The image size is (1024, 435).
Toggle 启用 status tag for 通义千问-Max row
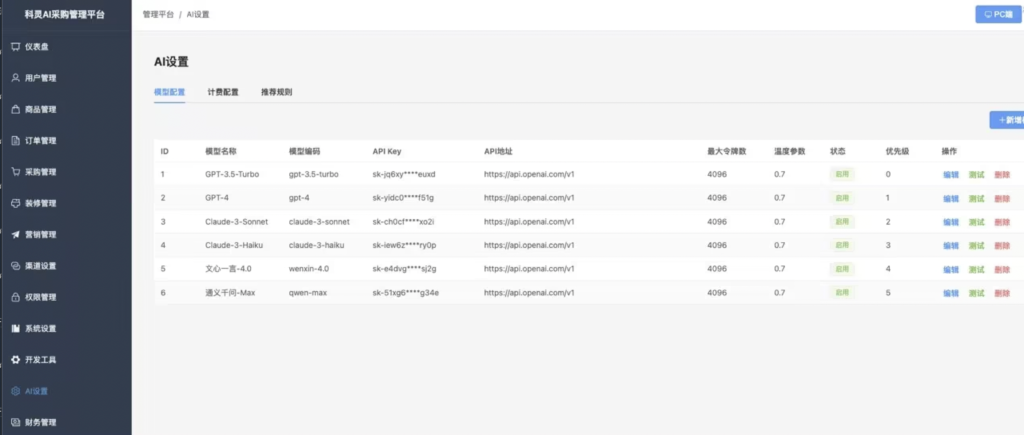click(x=842, y=292)
